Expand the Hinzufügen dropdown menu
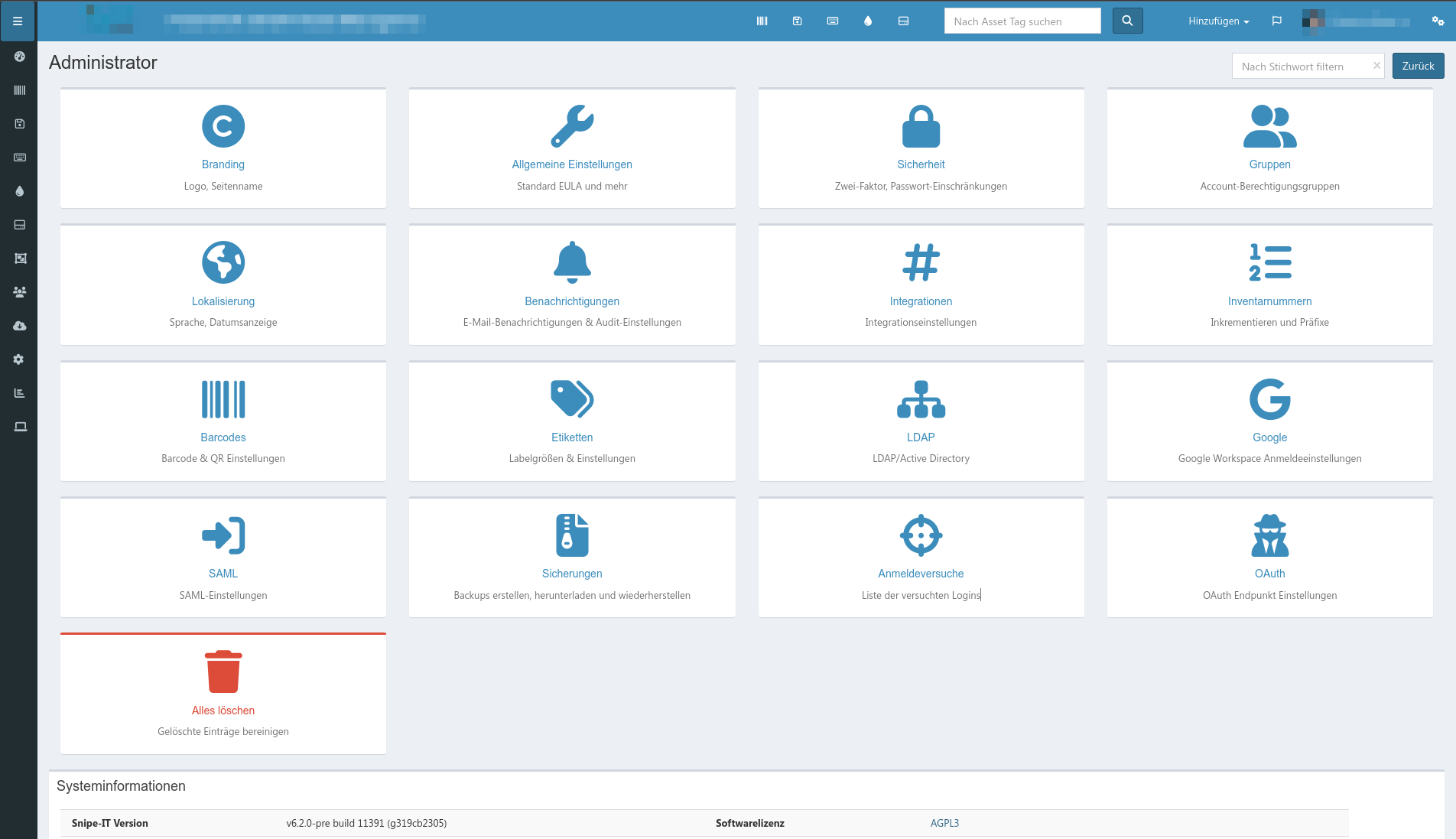 (x=1218, y=21)
